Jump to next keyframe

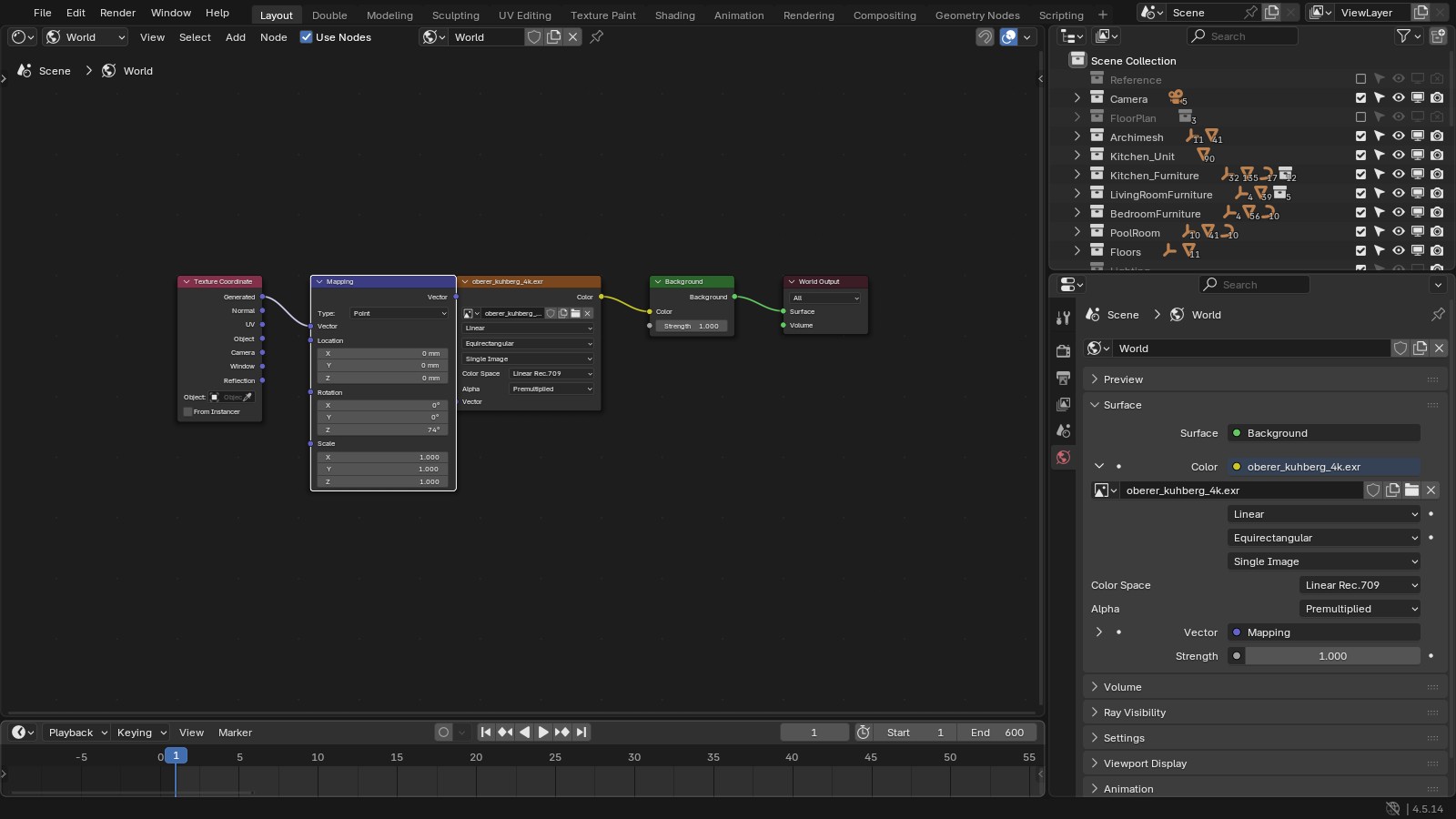pos(562,733)
